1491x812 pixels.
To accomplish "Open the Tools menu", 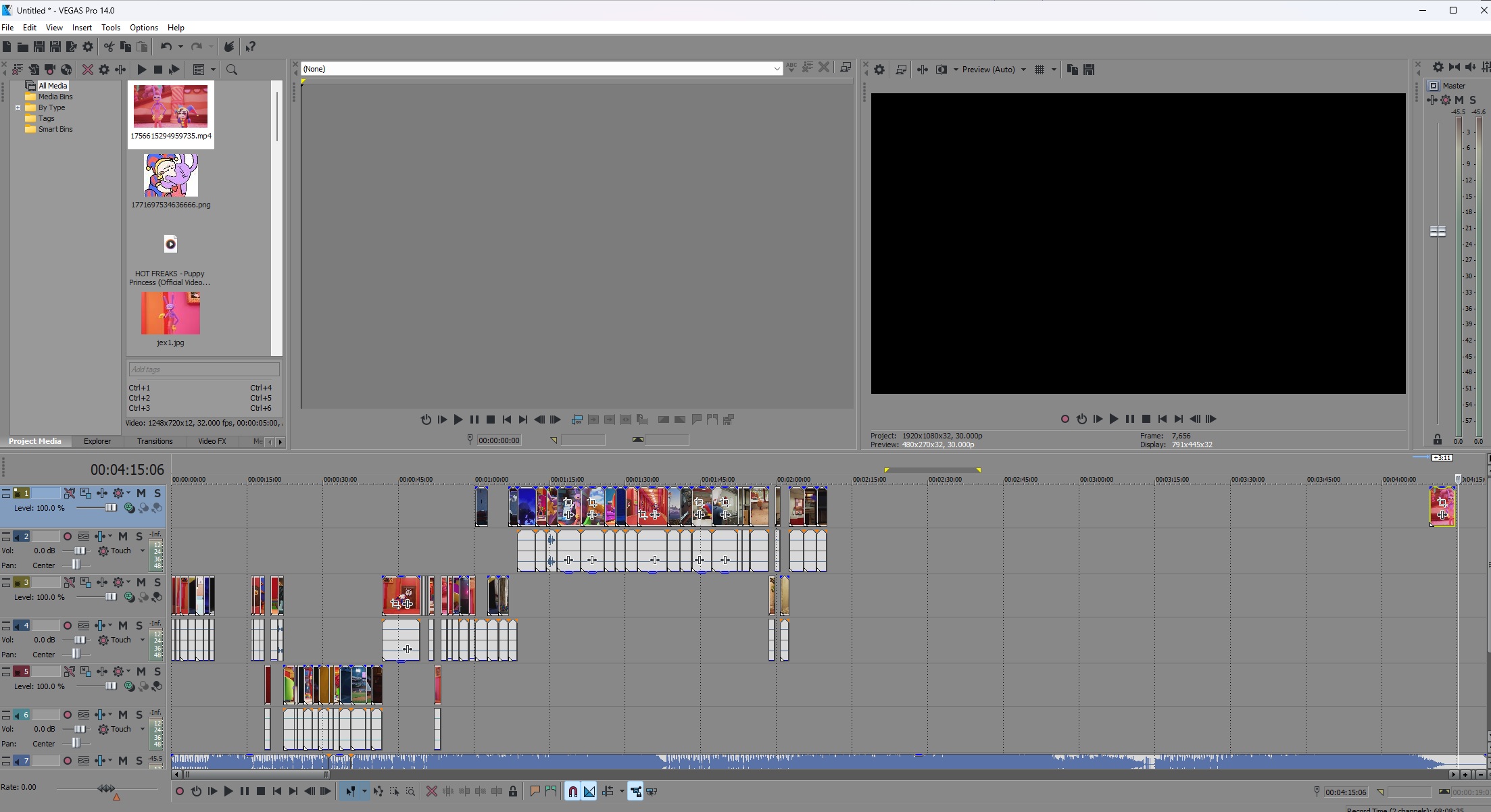I will point(110,28).
